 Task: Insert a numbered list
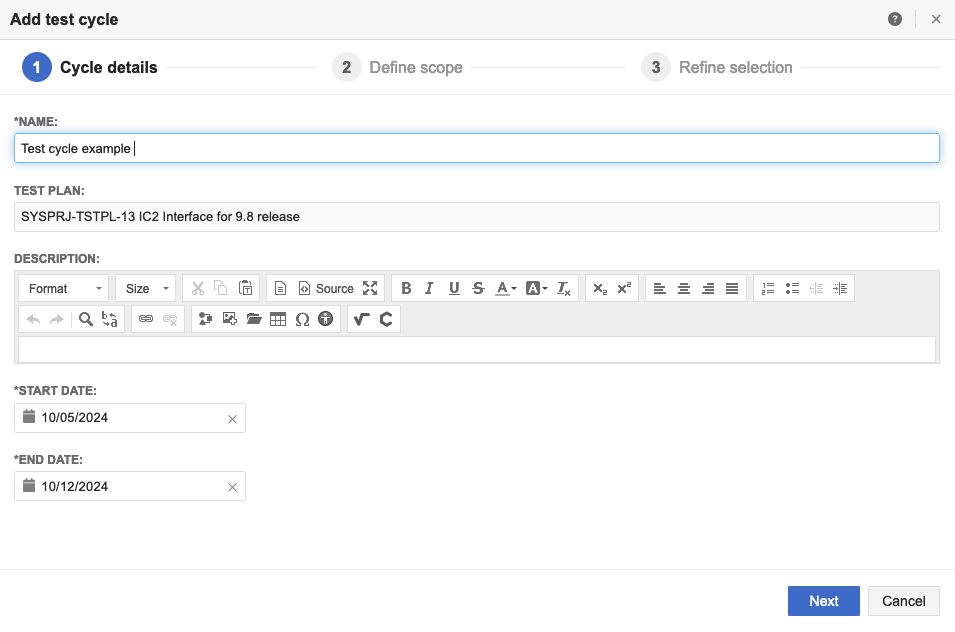point(768,288)
